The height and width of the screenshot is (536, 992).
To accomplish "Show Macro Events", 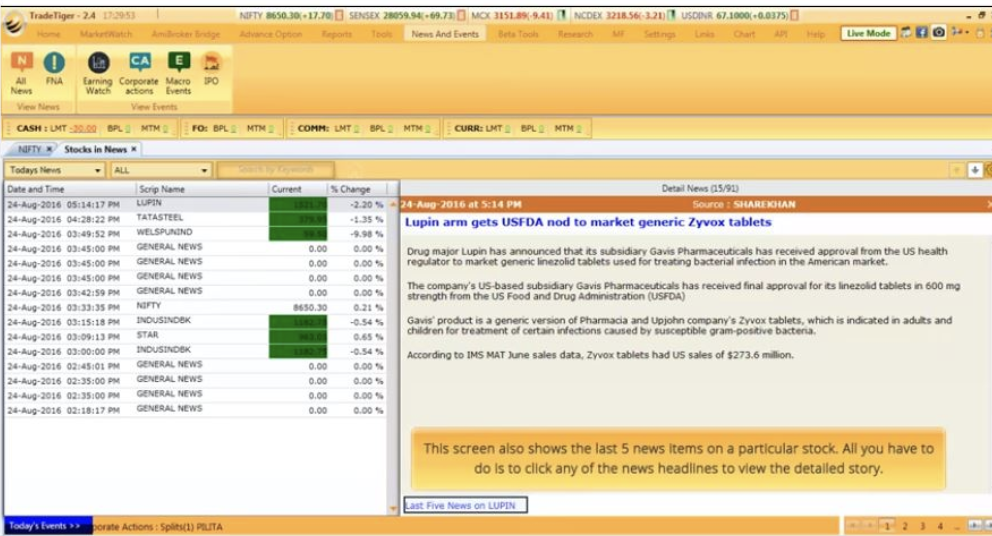I will (x=178, y=66).
